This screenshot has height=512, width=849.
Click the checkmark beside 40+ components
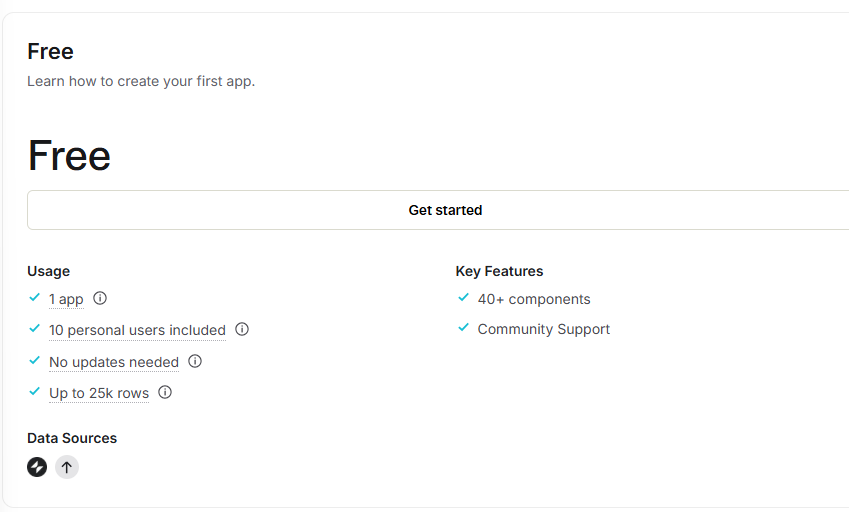pos(463,298)
